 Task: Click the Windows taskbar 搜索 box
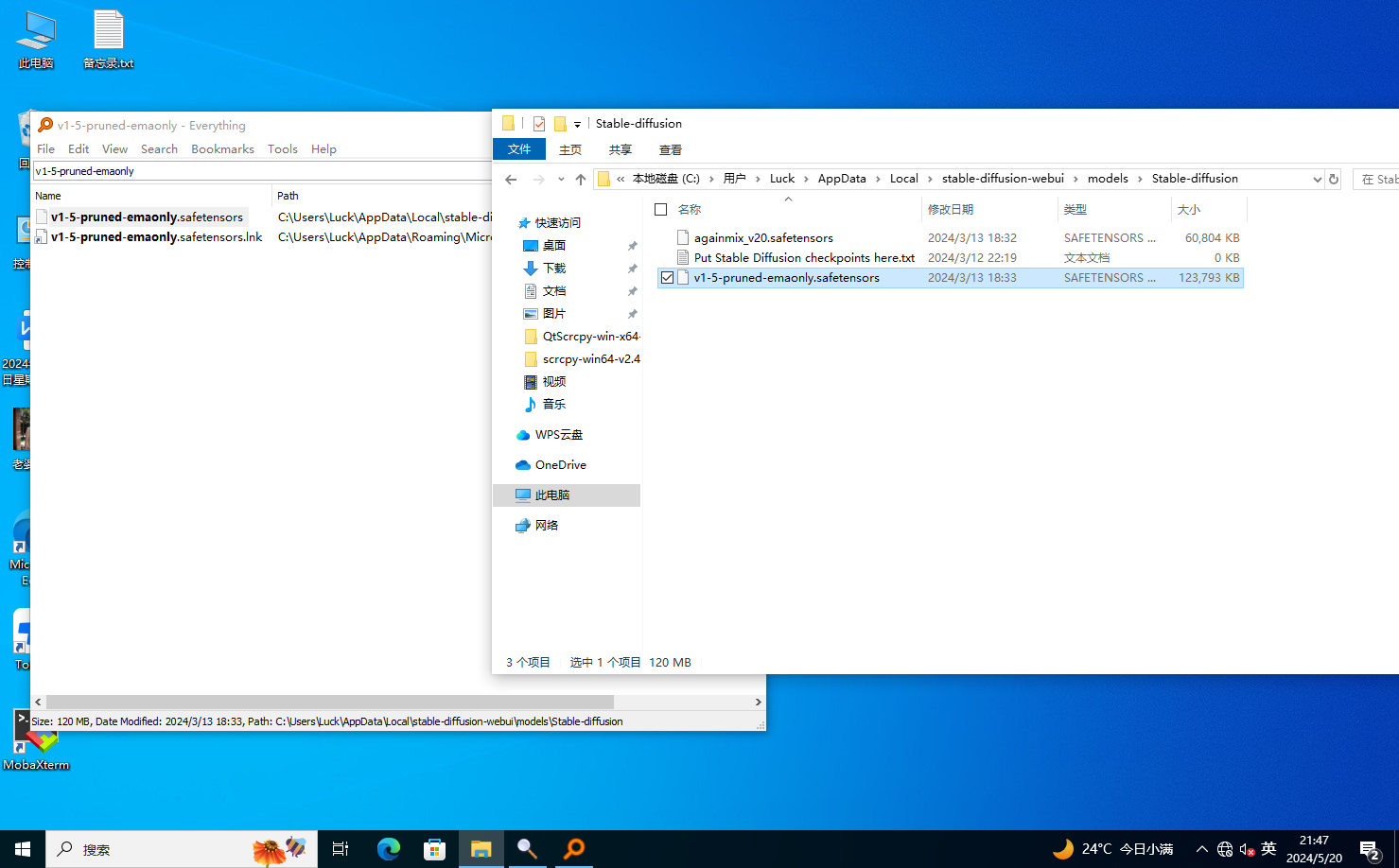point(182,849)
